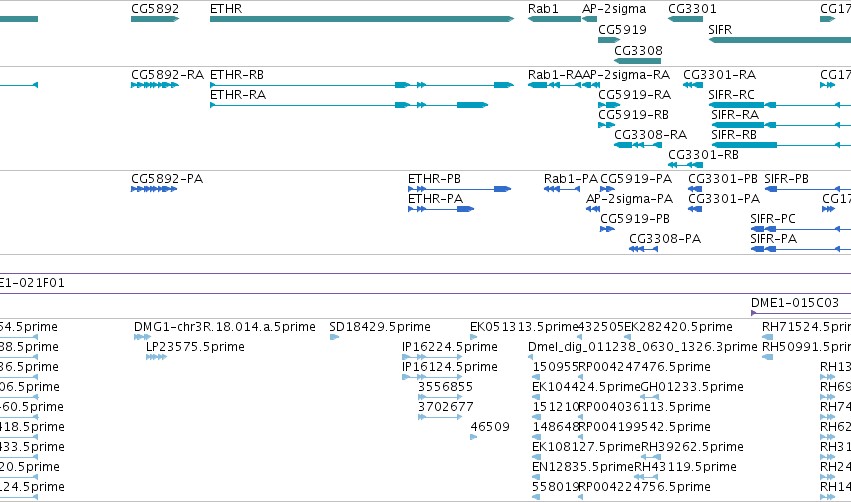Select the LP23575.5prime EST
This screenshot has height=502, width=851.
tap(156, 357)
